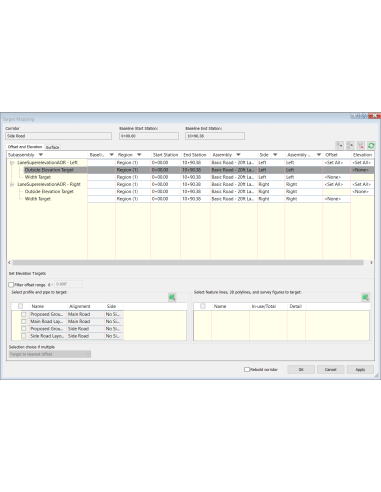The height and width of the screenshot is (492, 381).
Task: Click the help icon in title bar
Action: pyautogui.click(x=364, y=116)
